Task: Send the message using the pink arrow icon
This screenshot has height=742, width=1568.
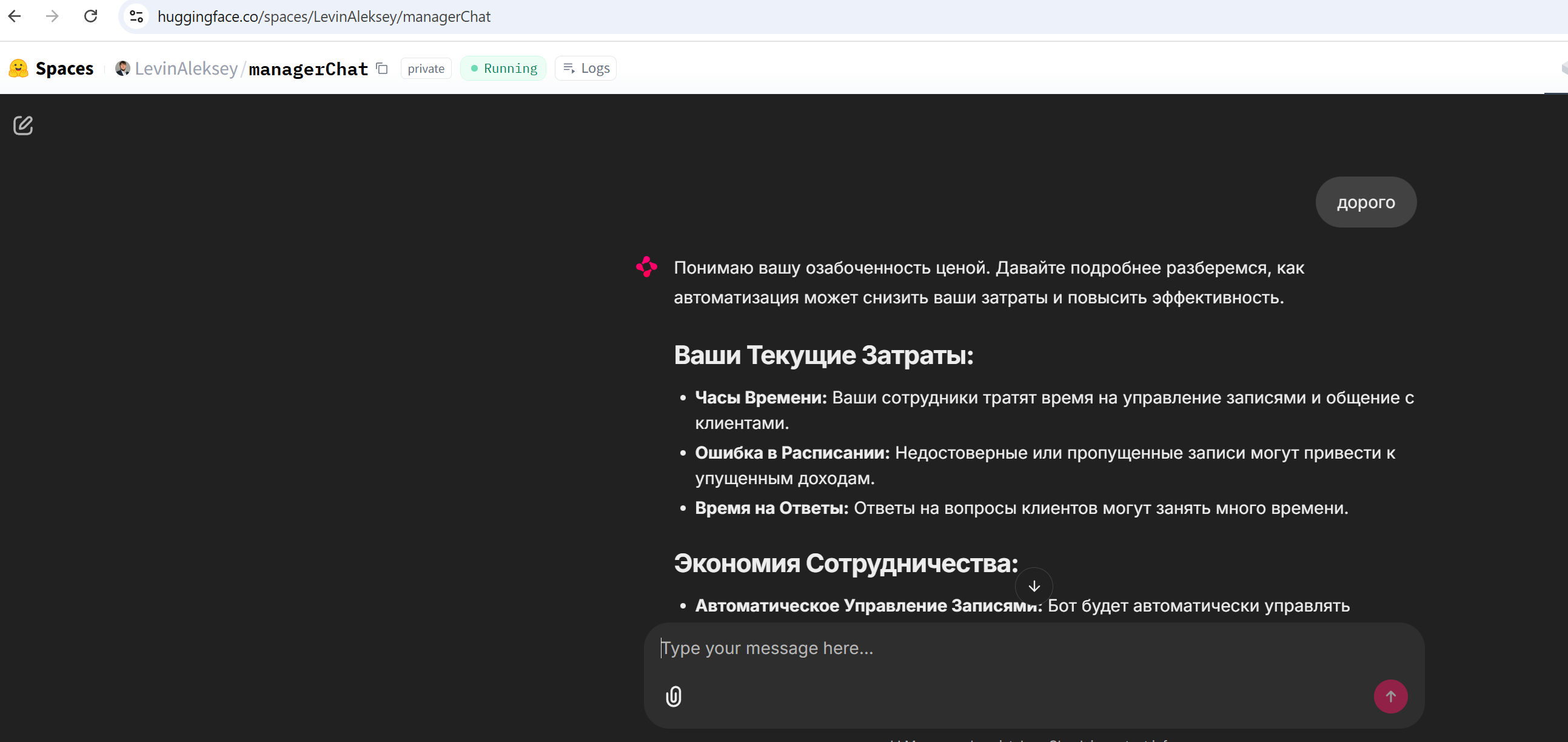Action: click(x=1391, y=696)
